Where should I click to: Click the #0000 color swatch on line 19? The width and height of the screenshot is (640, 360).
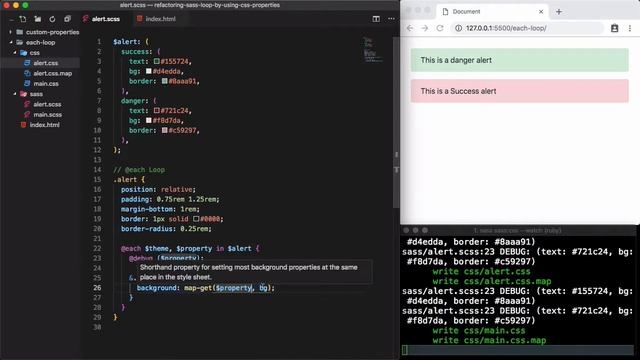(x=196, y=219)
